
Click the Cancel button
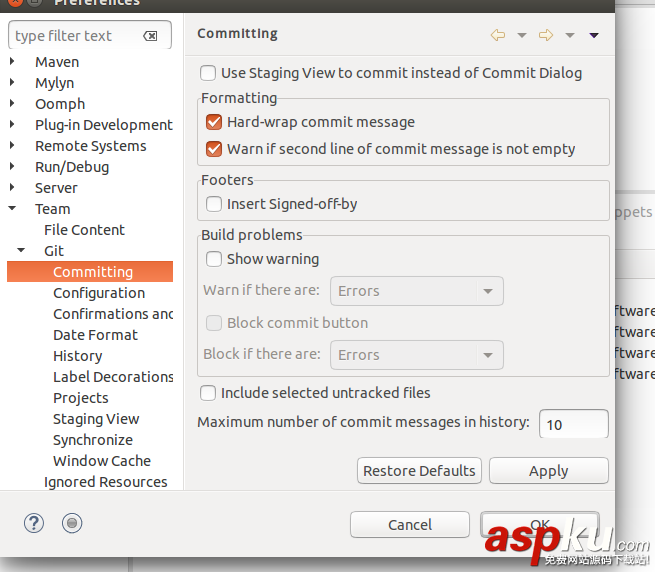pos(410,525)
